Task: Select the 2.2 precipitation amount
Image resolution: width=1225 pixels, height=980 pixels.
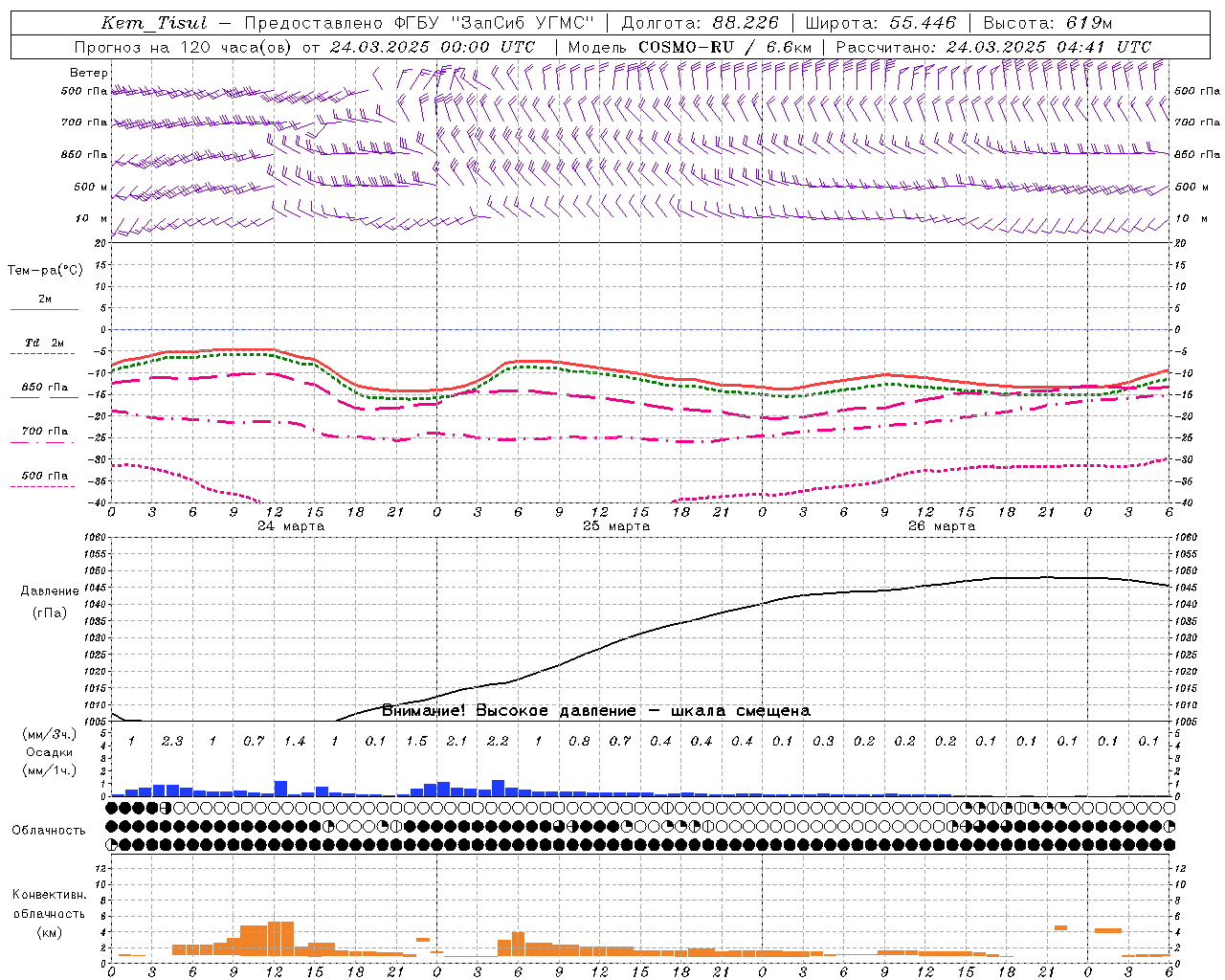Action: 498,742
